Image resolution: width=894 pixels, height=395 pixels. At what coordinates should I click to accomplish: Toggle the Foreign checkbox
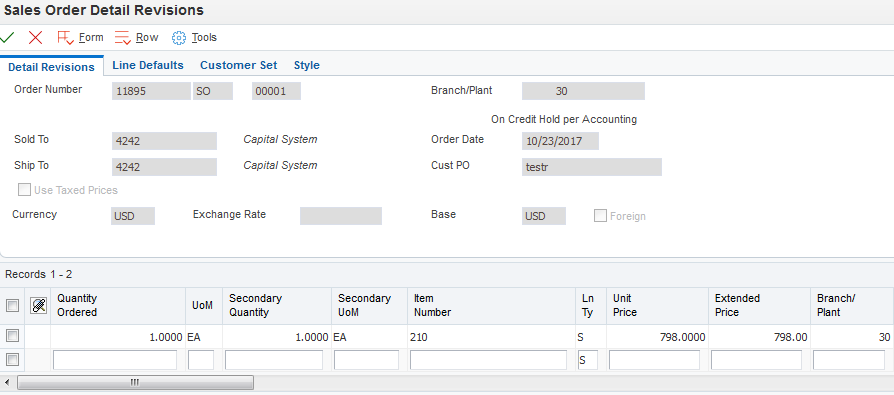(x=600, y=215)
